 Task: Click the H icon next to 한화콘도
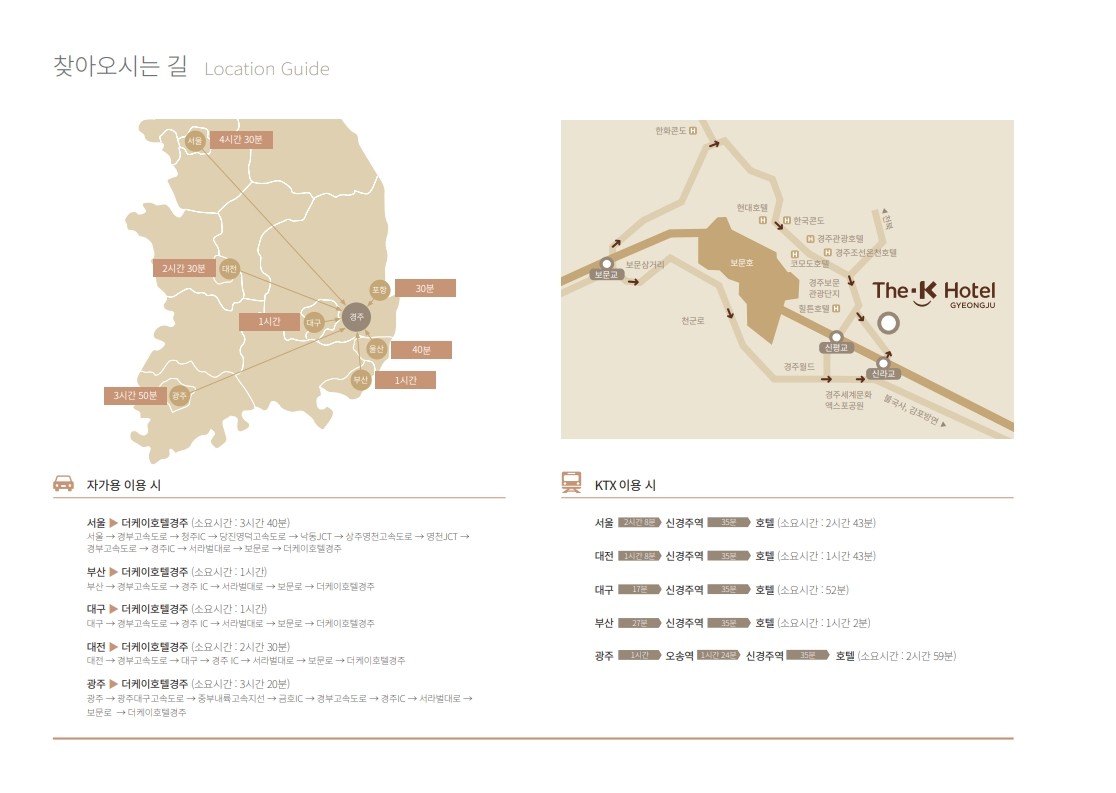696,130
